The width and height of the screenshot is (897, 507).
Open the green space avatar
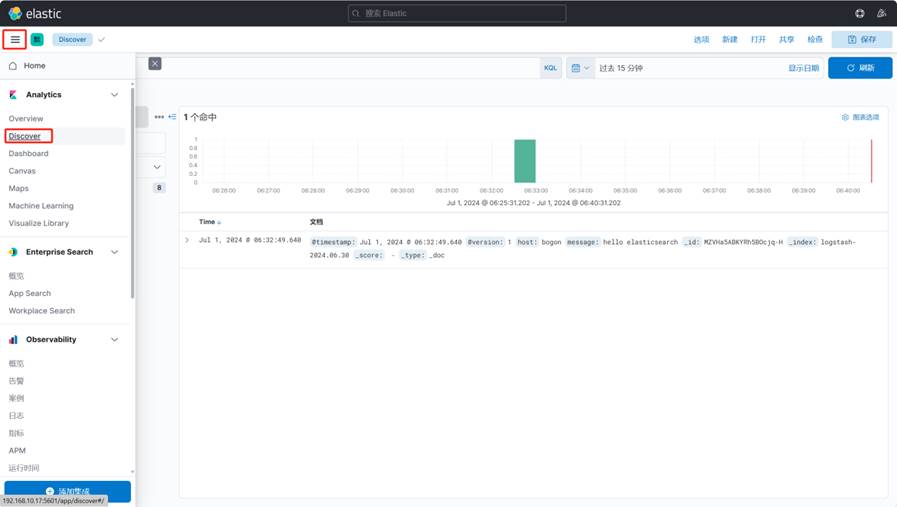click(37, 39)
